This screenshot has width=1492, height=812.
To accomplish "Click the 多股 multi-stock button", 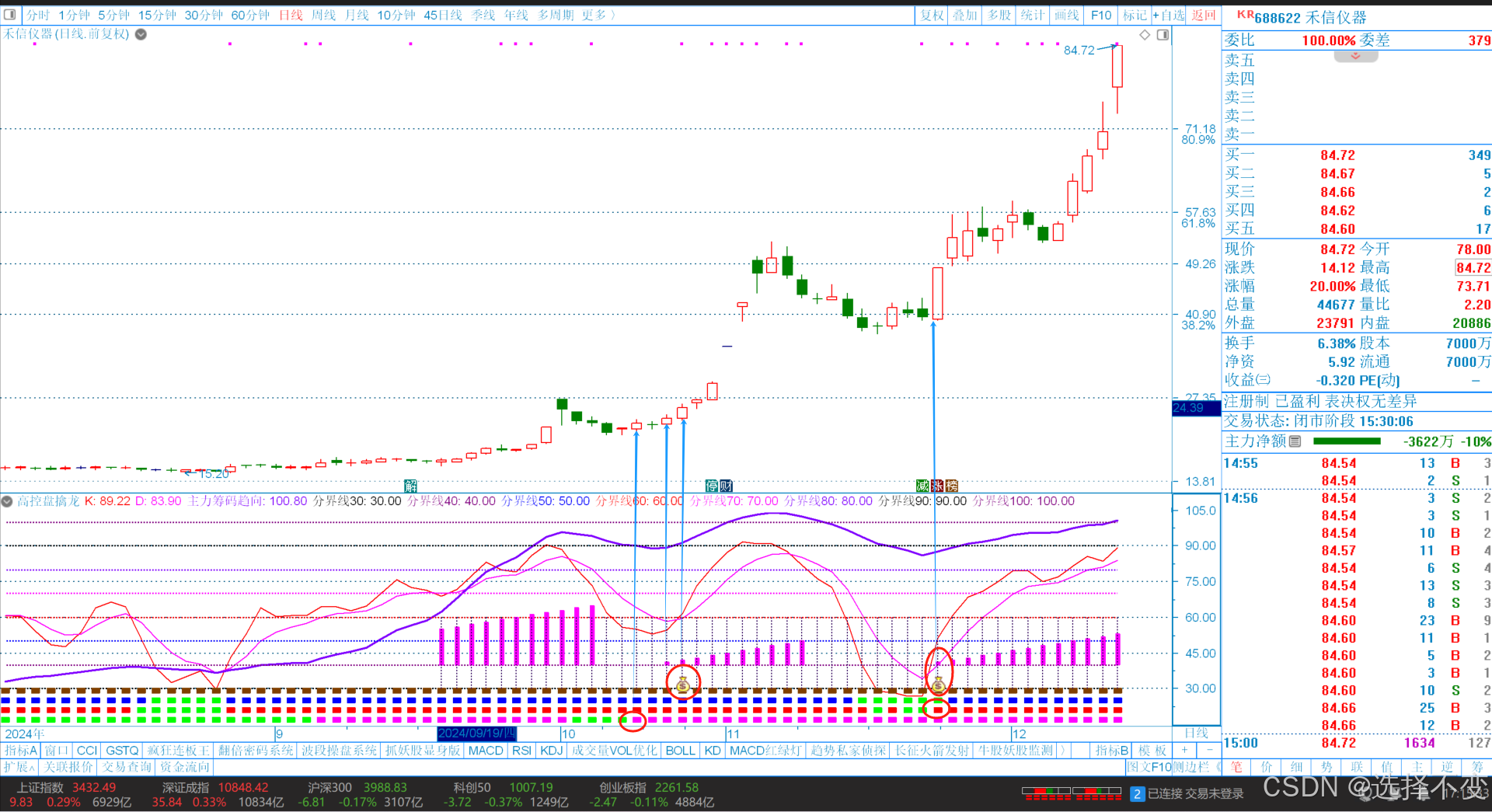I will pyautogui.click(x=999, y=15).
